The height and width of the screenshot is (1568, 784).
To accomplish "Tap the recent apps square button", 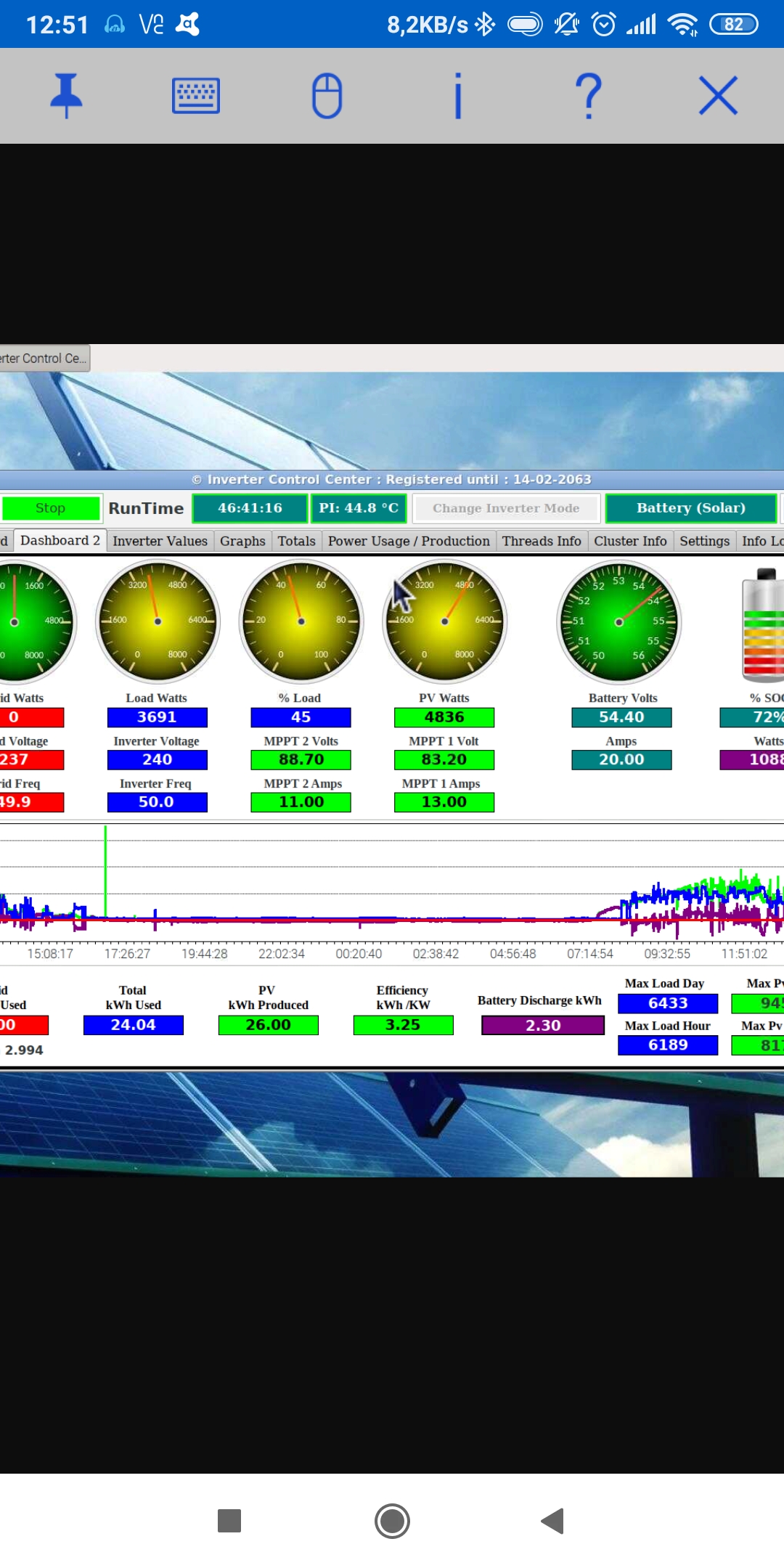I will point(229,1521).
